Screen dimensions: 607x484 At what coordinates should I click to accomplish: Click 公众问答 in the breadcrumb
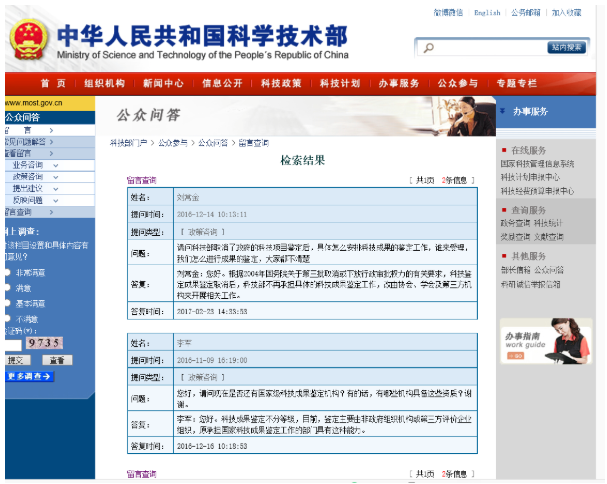[x=213, y=143]
